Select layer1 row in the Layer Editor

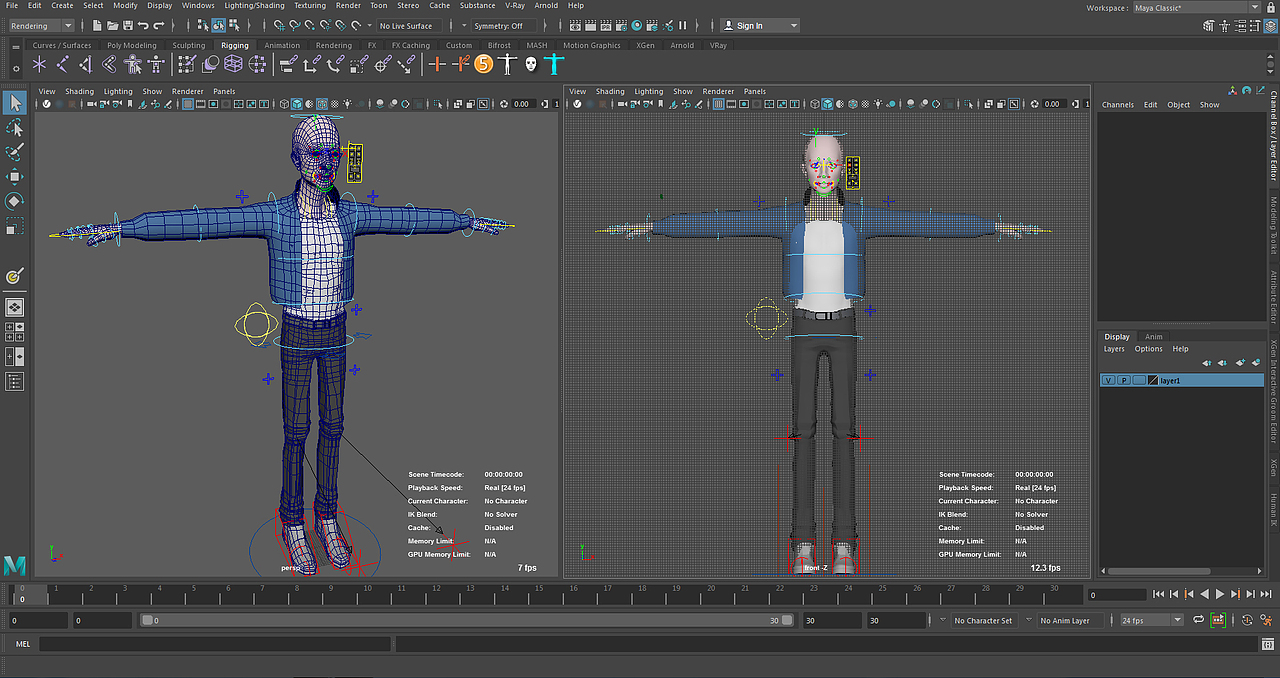click(x=1182, y=380)
